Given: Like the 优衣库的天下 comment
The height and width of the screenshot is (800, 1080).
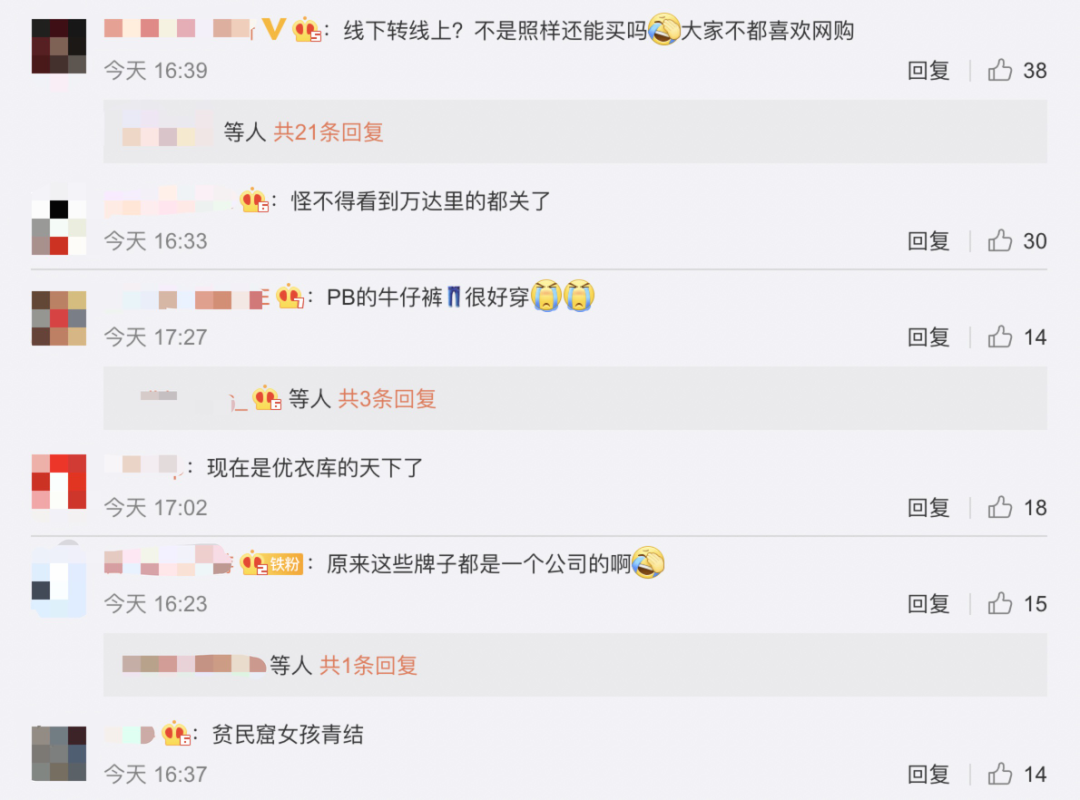Looking at the screenshot, I should click(x=999, y=507).
